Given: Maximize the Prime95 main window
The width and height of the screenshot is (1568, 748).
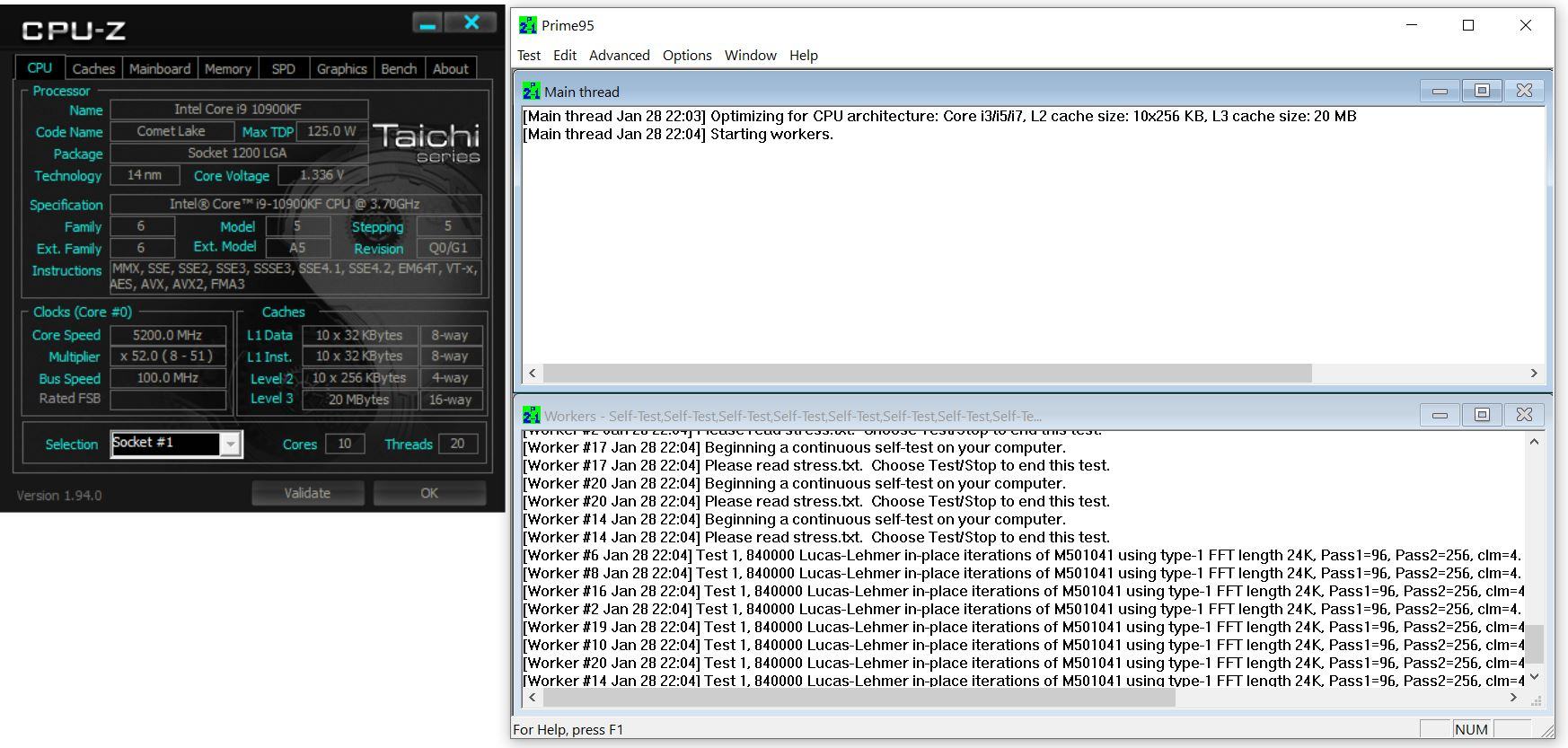Looking at the screenshot, I should [1468, 25].
